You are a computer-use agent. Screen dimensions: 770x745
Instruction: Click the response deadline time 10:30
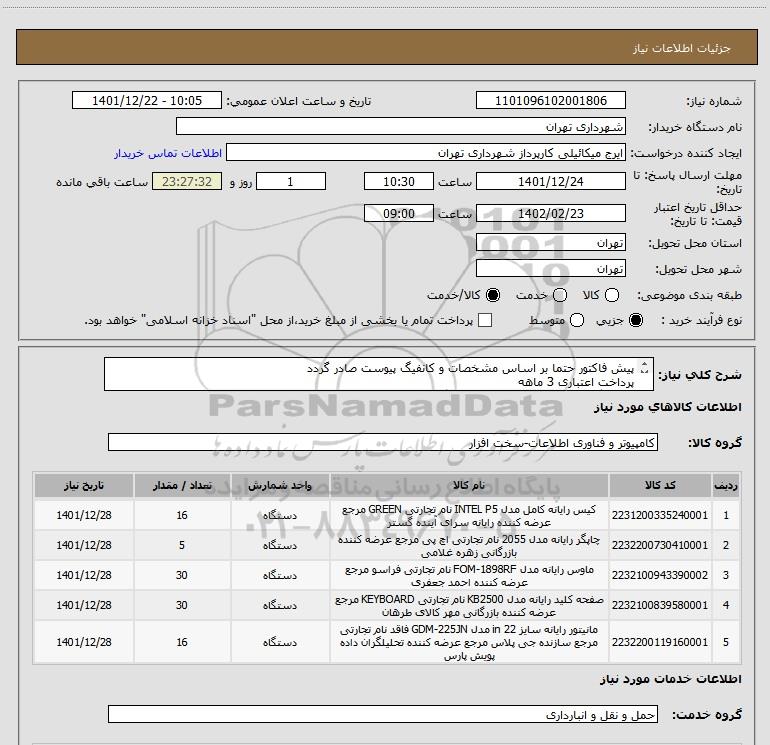[x=399, y=181]
